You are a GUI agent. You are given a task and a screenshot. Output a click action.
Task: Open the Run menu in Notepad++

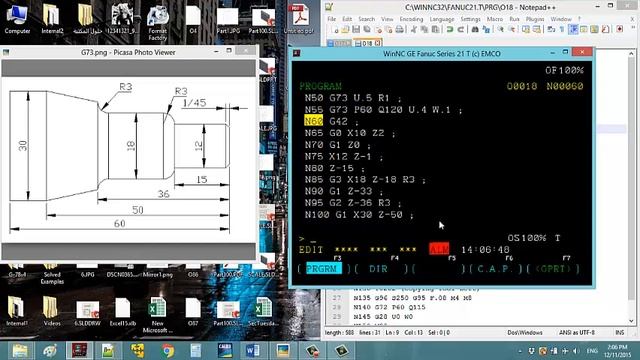point(514,19)
